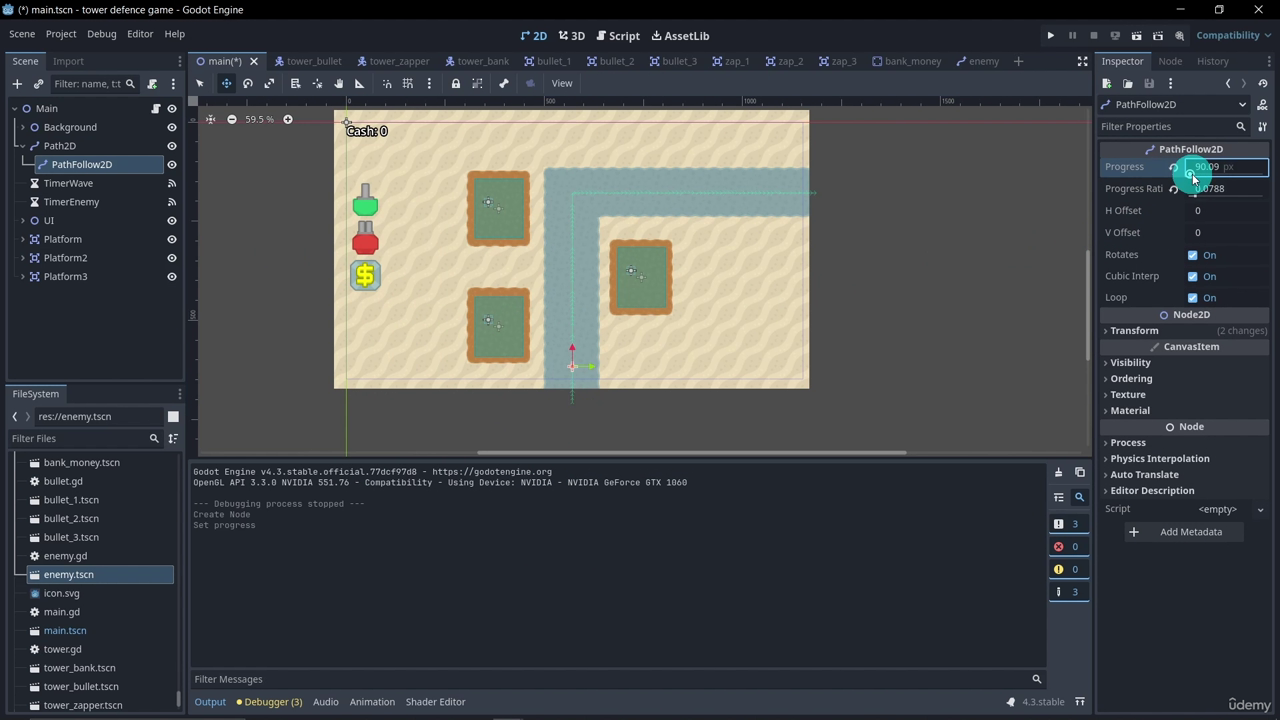The width and height of the screenshot is (1280, 720).
Task: Open the Debug menu
Action: 101,34
